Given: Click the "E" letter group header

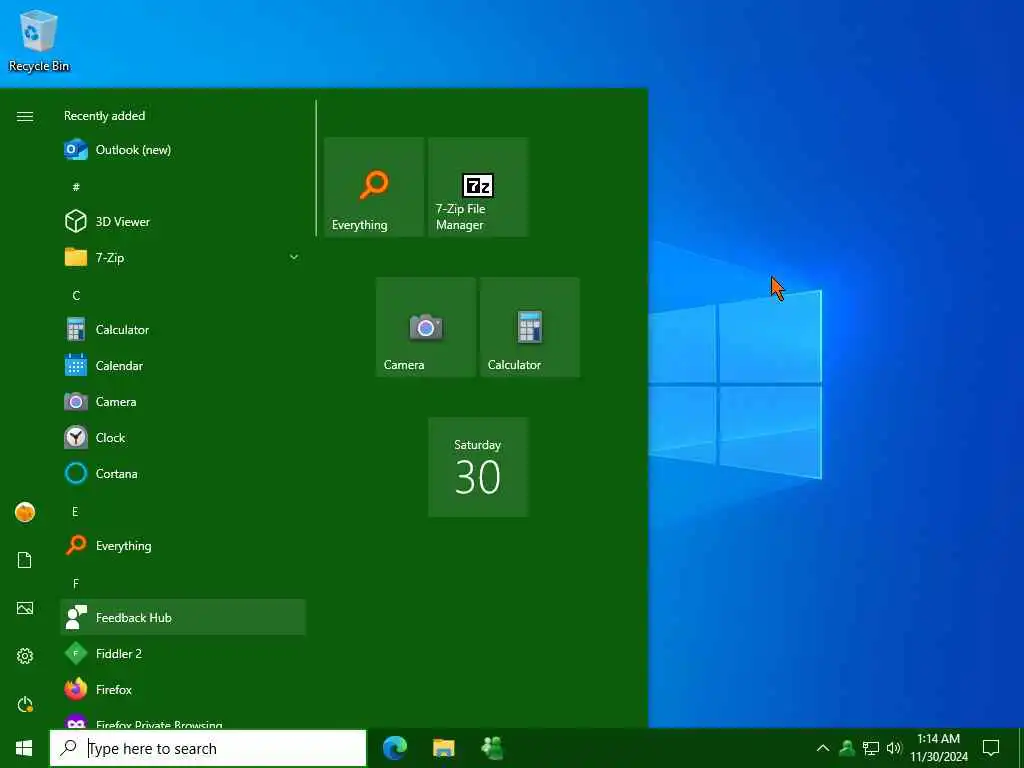Looking at the screenshot, I should pyautogui.click(x=75, y=511).
